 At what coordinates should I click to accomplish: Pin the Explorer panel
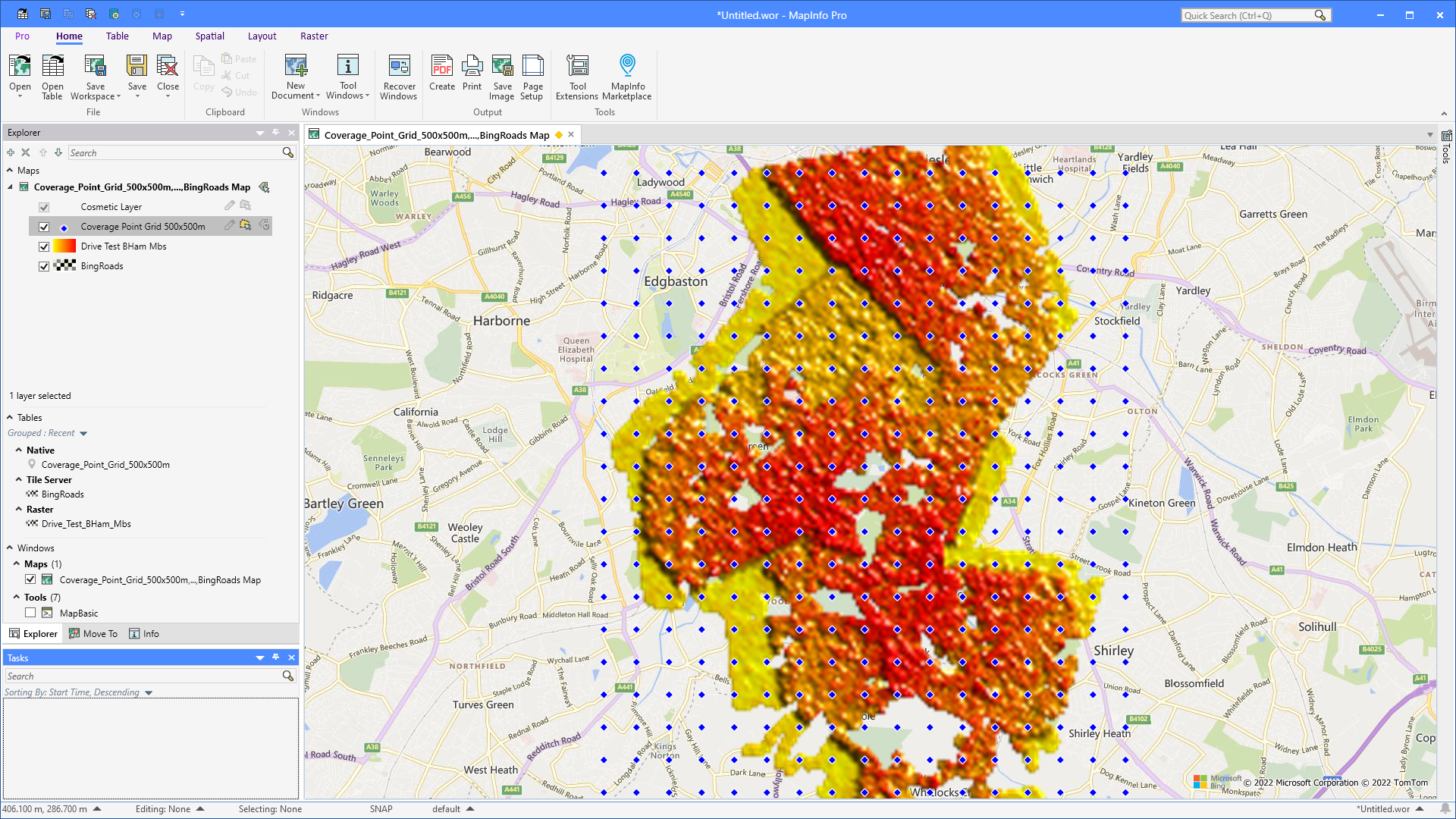[x=276, y=132]
